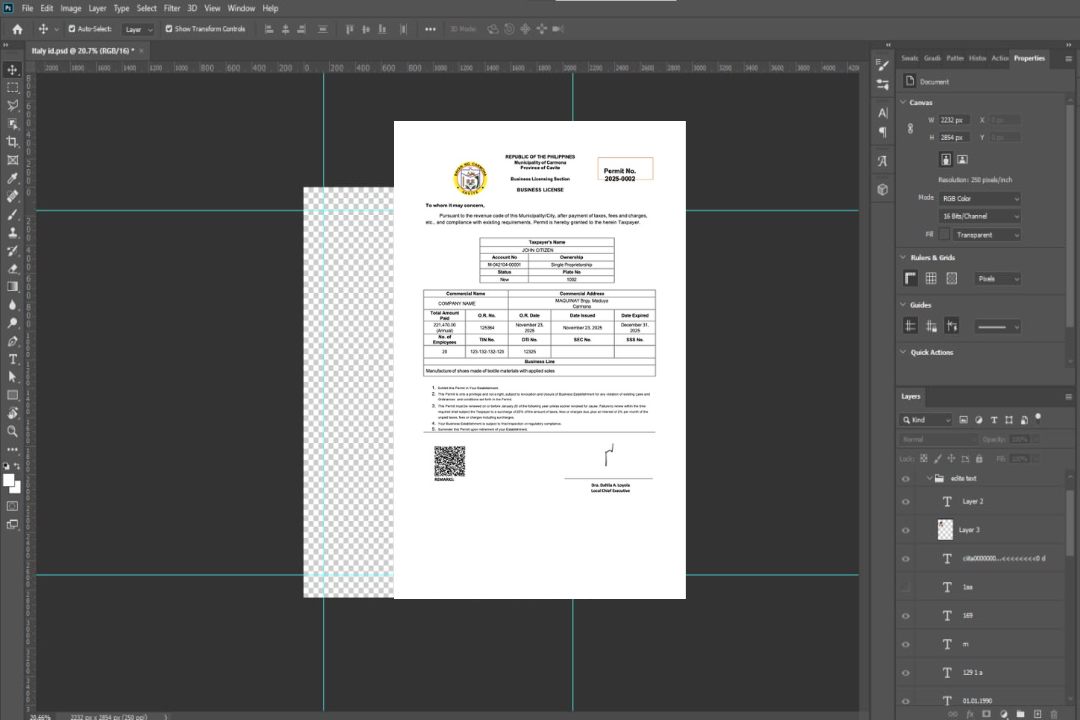
Task: Hide the 'edite text' group visibility
Action: tap(906, 479)
